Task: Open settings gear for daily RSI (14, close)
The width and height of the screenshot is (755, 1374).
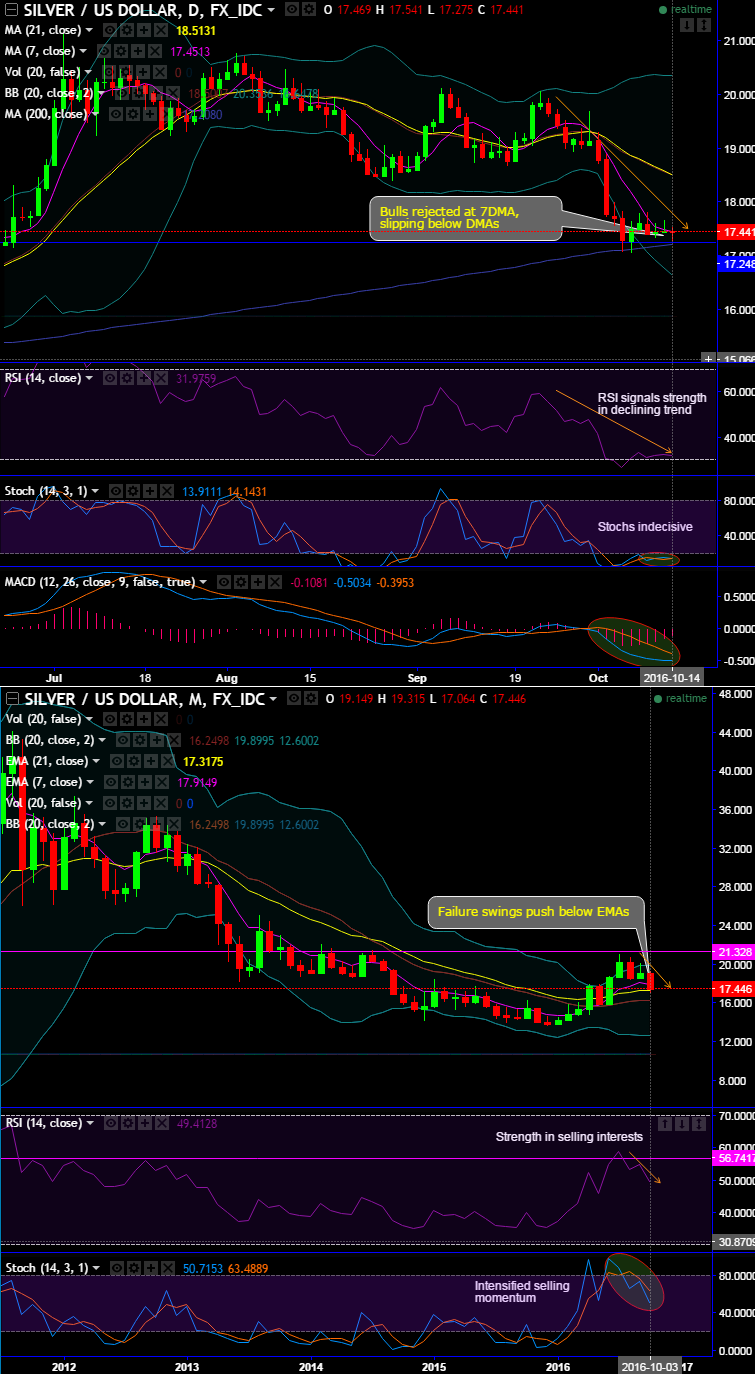Action: (127, 378)
